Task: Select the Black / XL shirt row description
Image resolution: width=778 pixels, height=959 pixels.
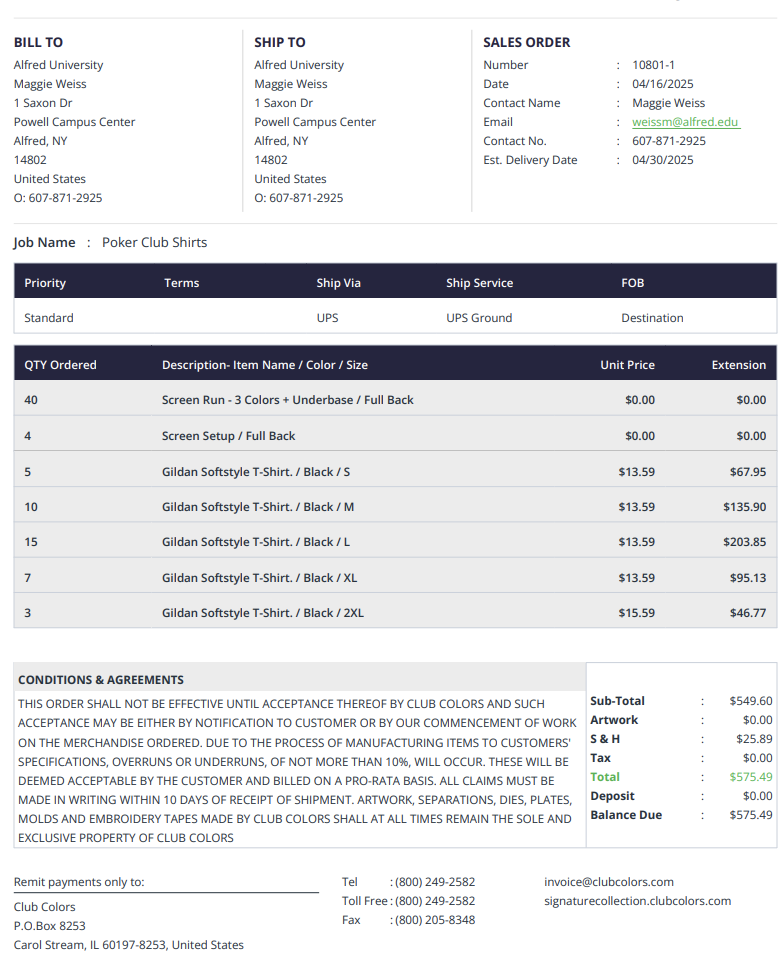Action: [x=259, y=578]
